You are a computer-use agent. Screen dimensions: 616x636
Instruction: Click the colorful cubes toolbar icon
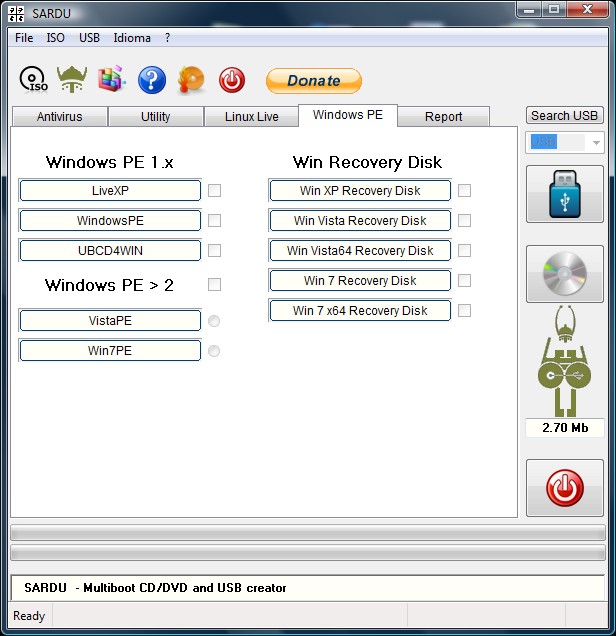[112, 79]
